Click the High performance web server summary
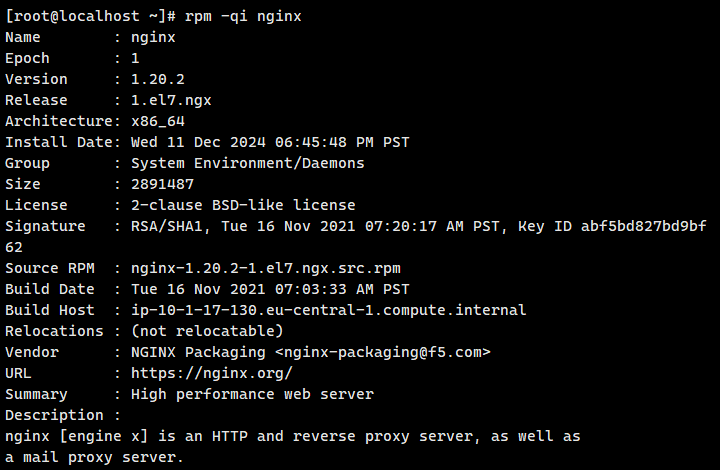 (252, 394)
